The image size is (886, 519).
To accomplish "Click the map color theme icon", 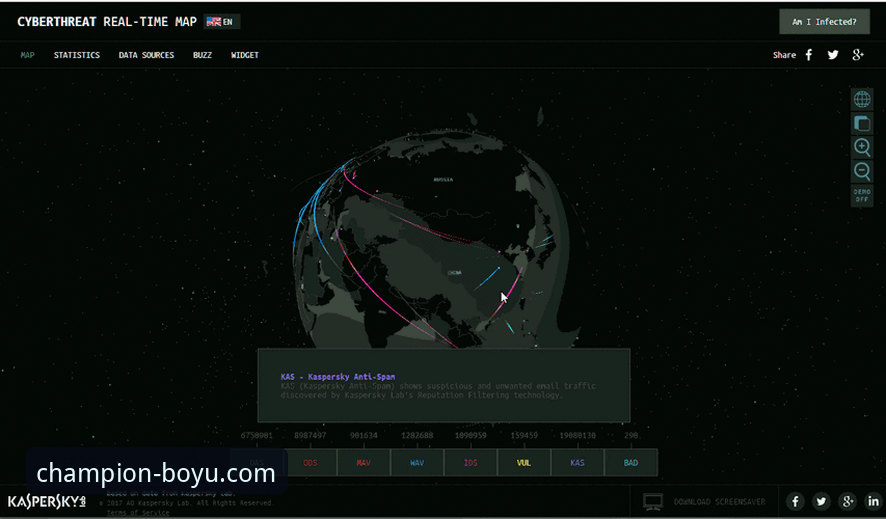I will point(861,123).
